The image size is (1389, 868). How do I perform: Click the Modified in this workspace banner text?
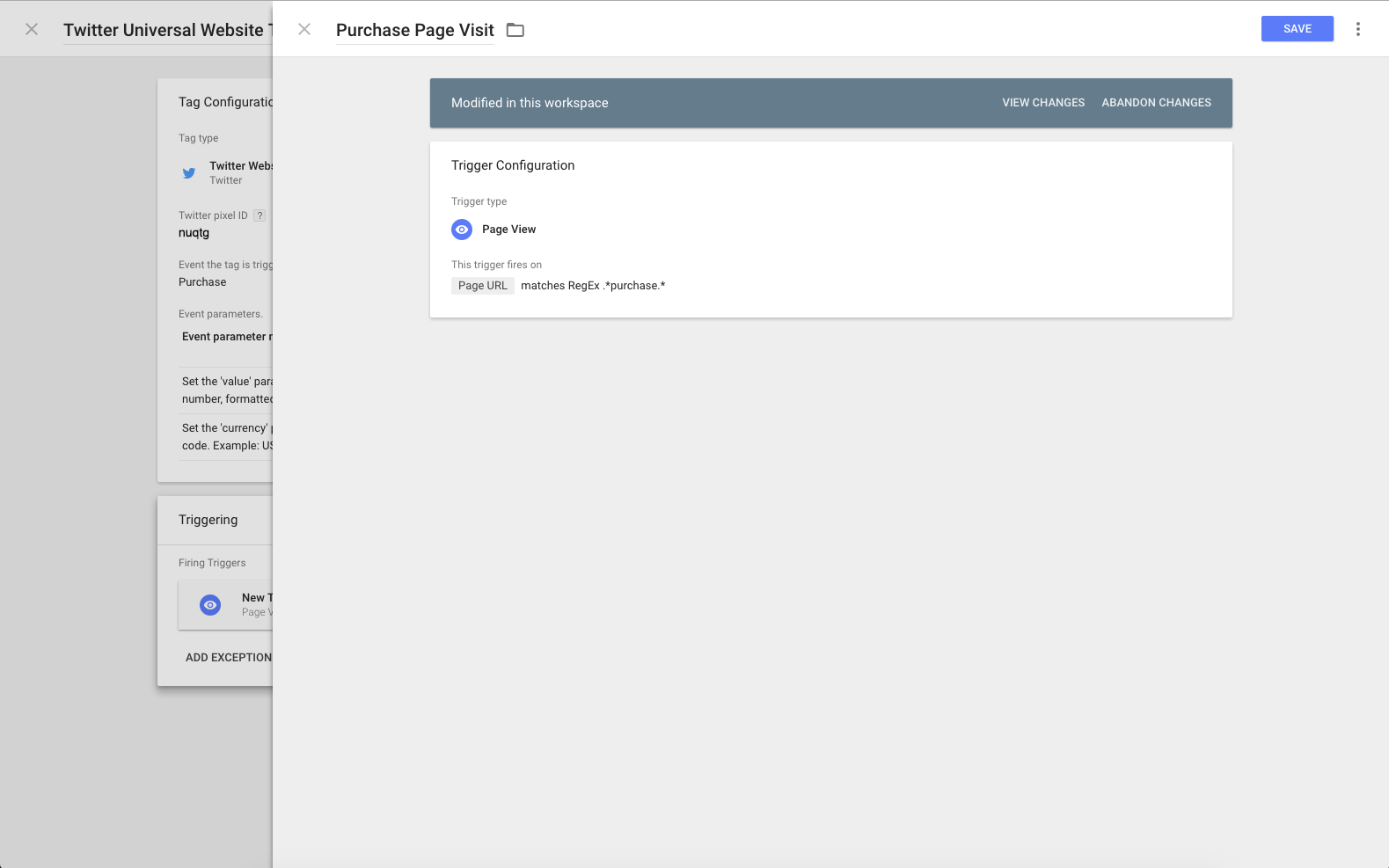530,103
